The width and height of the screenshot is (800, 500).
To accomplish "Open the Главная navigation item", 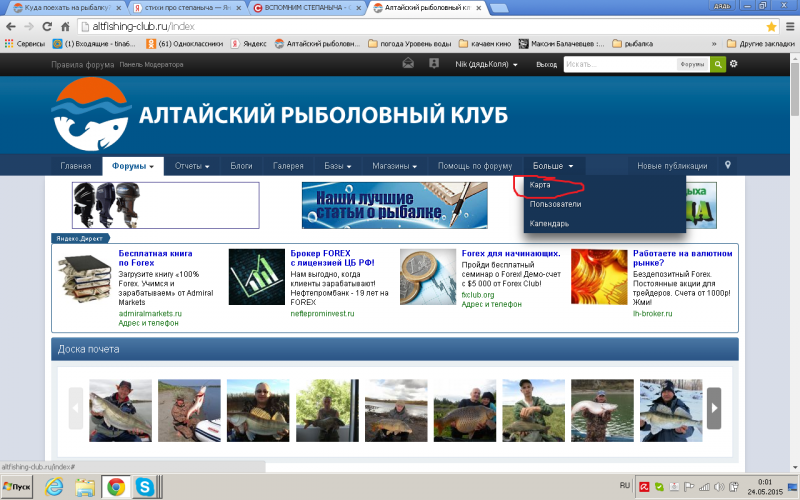I will coord(76,166).
